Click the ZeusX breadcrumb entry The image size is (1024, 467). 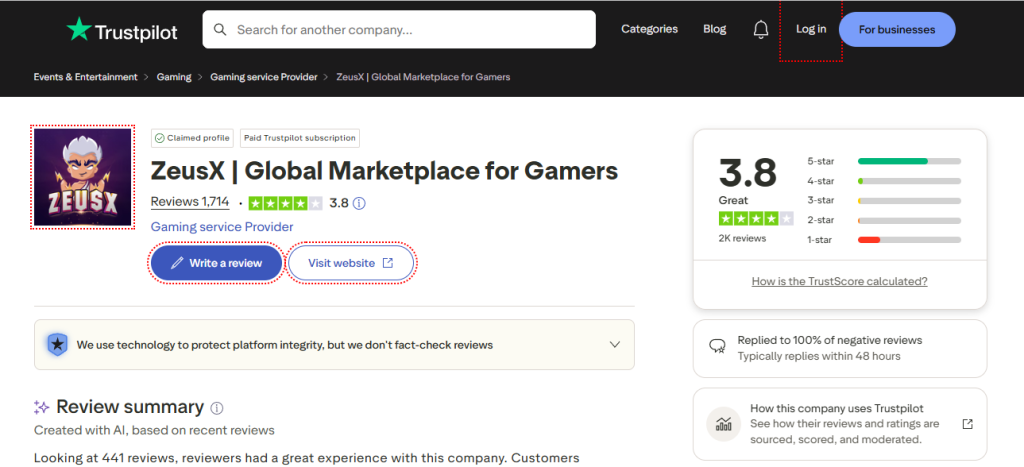(x=423, y=77)
